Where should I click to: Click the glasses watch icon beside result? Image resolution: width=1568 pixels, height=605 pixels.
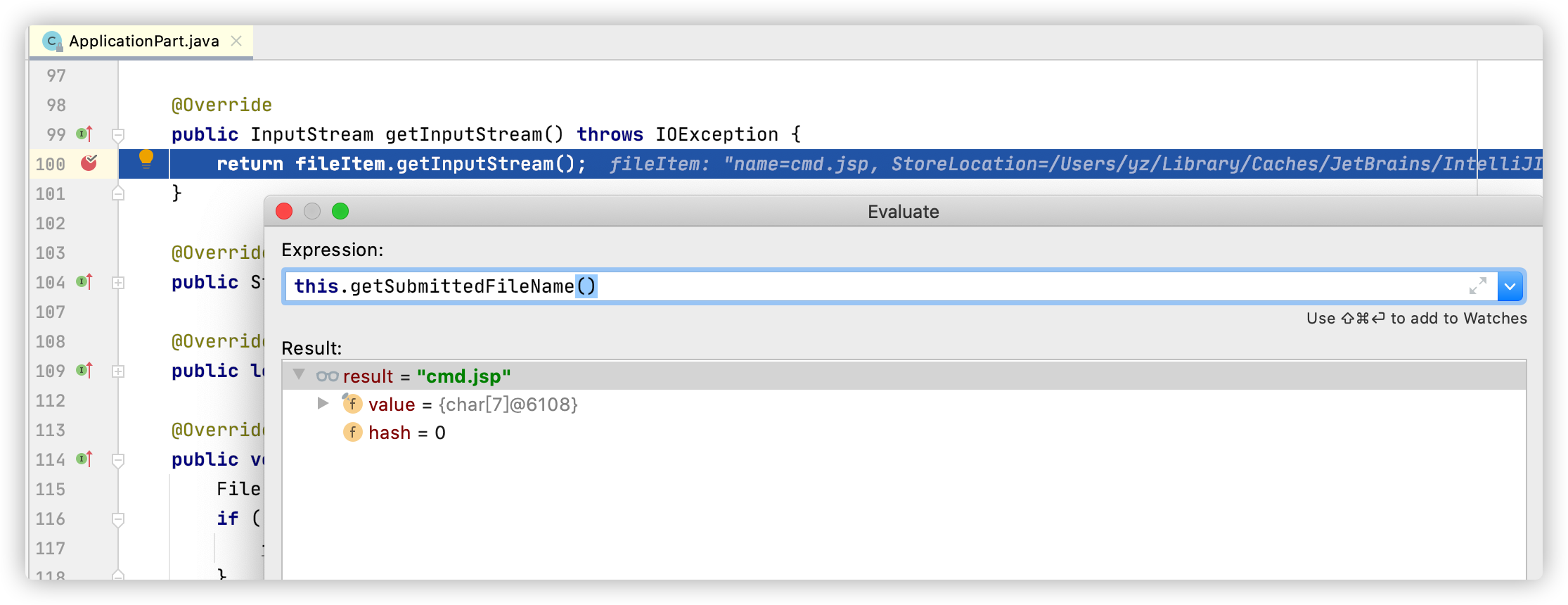327,376
